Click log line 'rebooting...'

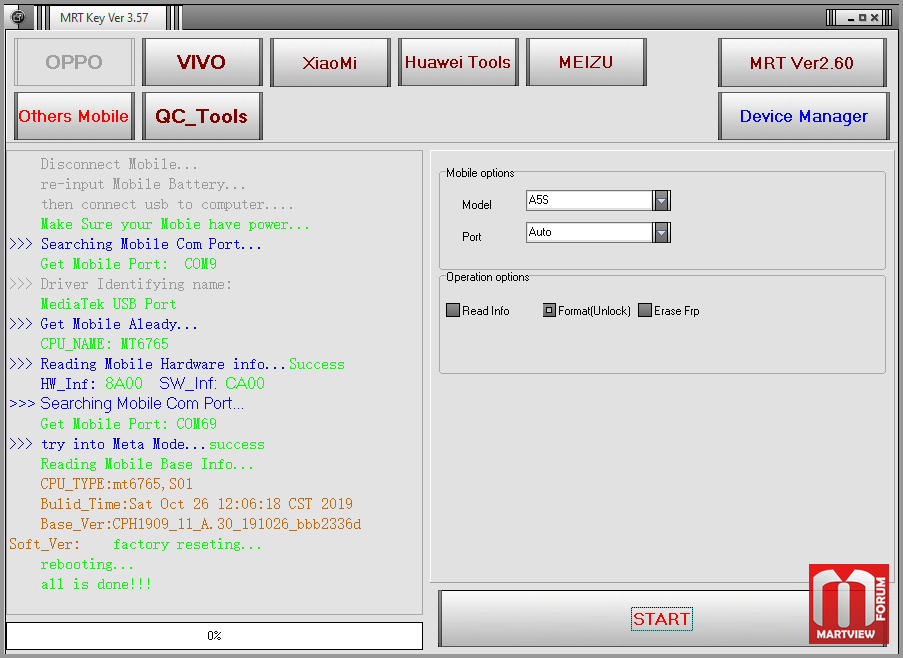click(87, 564)
